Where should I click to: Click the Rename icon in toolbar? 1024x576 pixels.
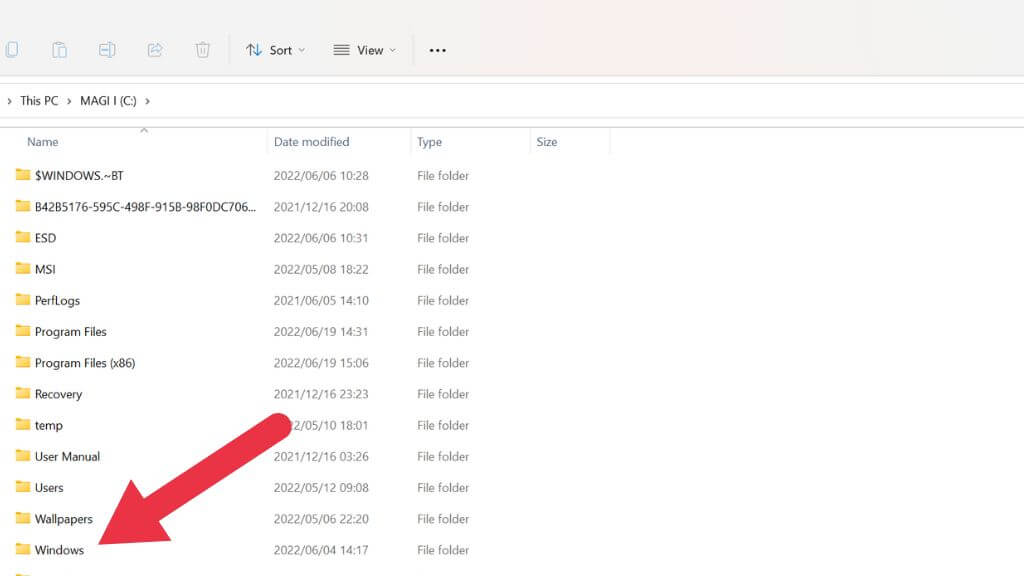point(107,50)
